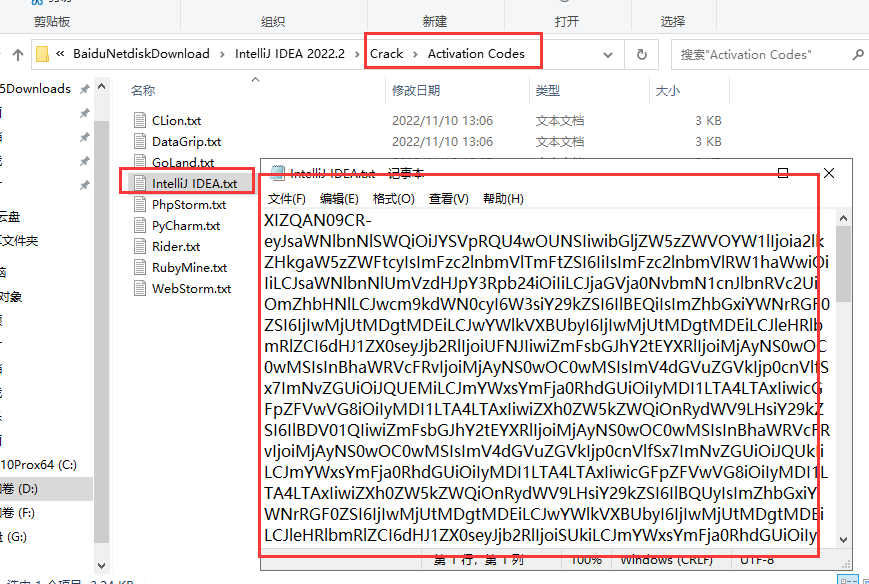Select BaiduNetdiskDownload breadcrumb

[x=141, y=54]
